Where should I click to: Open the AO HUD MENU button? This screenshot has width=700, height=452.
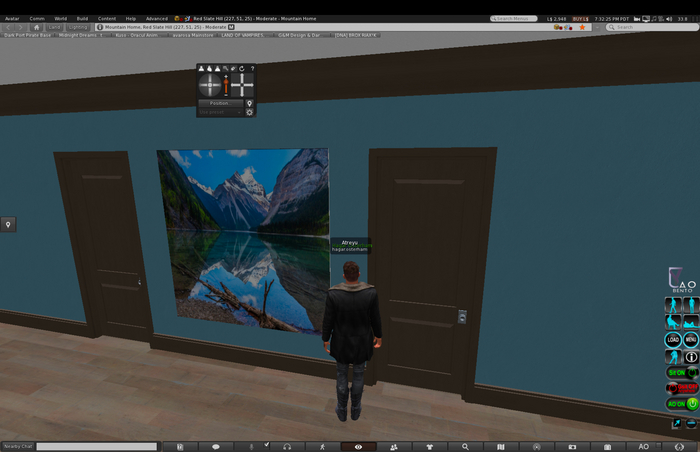coord(690,340)
